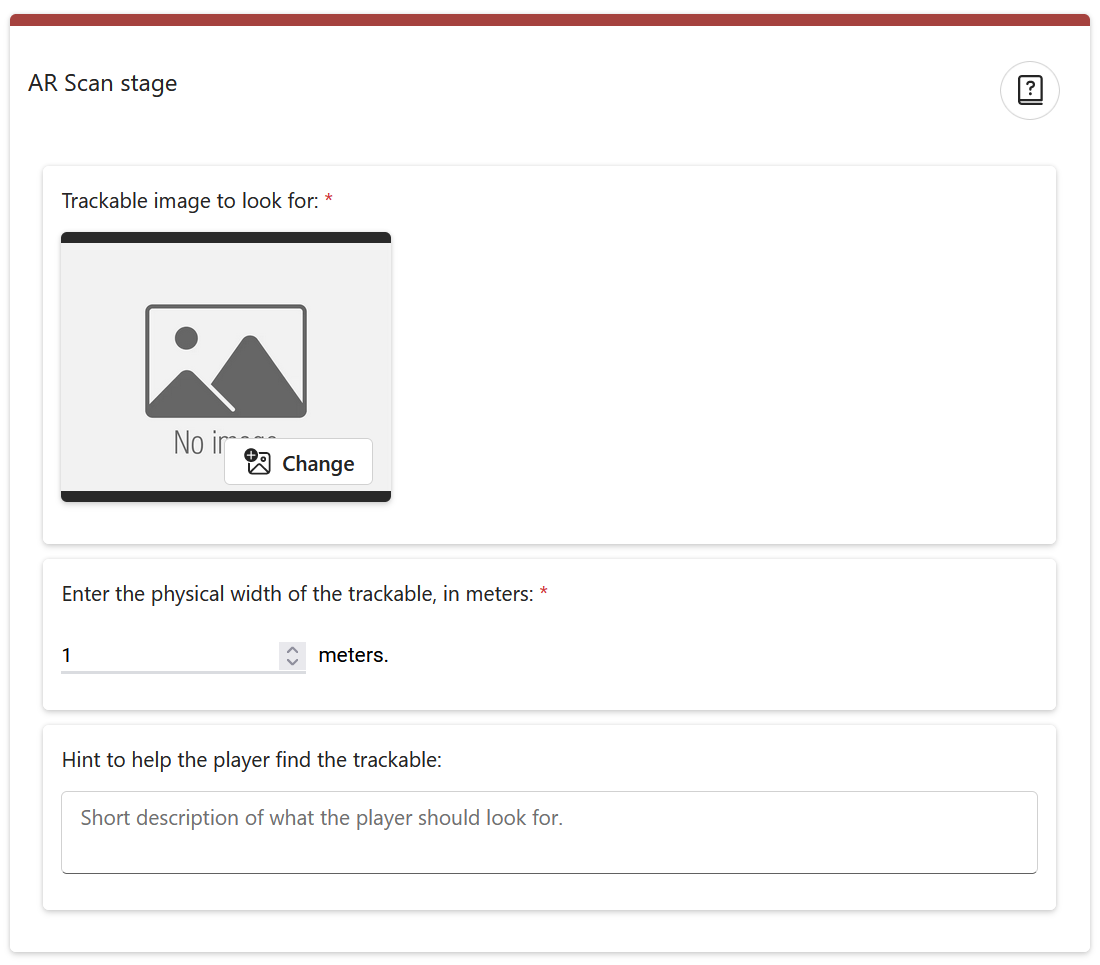Click the "AR Scan stage" heading
Image resolution: width=1100 pixels, height=965 pixels.
click(103, 83)
